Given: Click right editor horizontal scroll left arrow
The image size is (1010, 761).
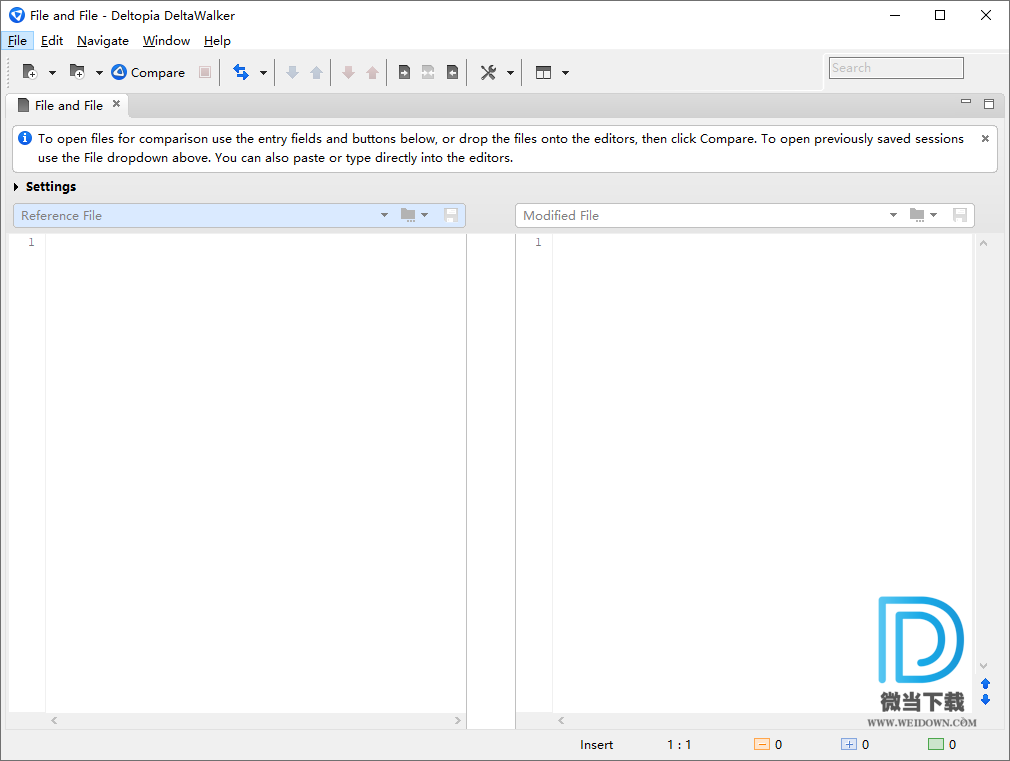Looking at the screenshot, I should (561, 720).
